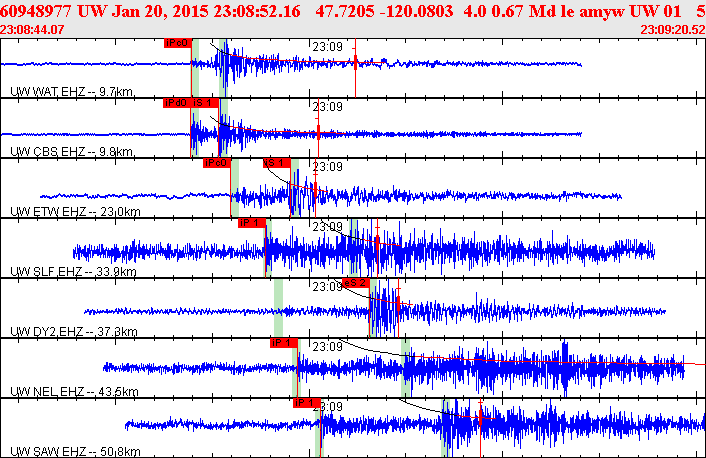This screenshot has width=706, height=458.
Task: Click the 23:09 minute label on CBS trace
Action: coord(328,107)
